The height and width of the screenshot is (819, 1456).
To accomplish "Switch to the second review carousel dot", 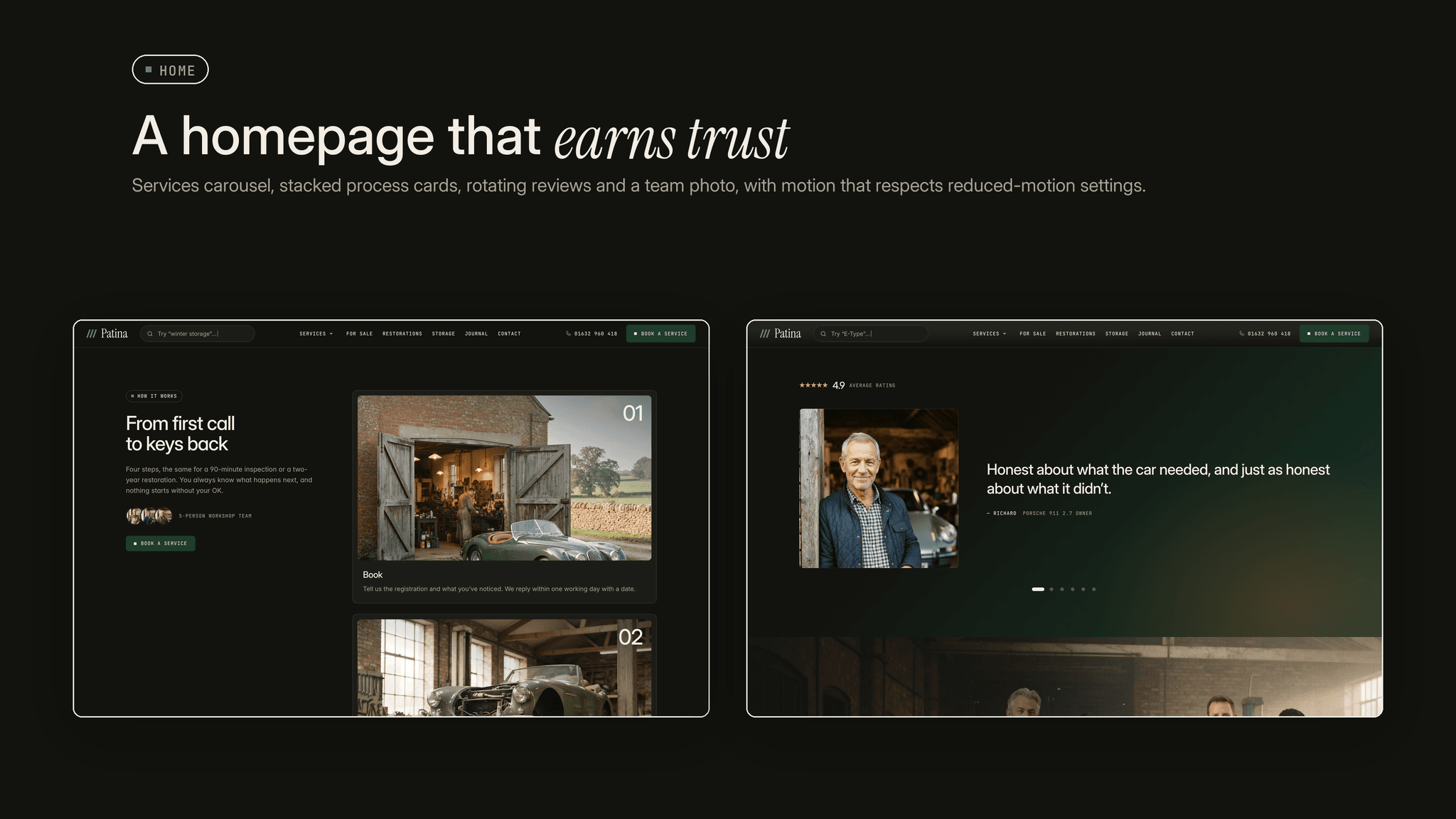I will [x=1051, y=589].
